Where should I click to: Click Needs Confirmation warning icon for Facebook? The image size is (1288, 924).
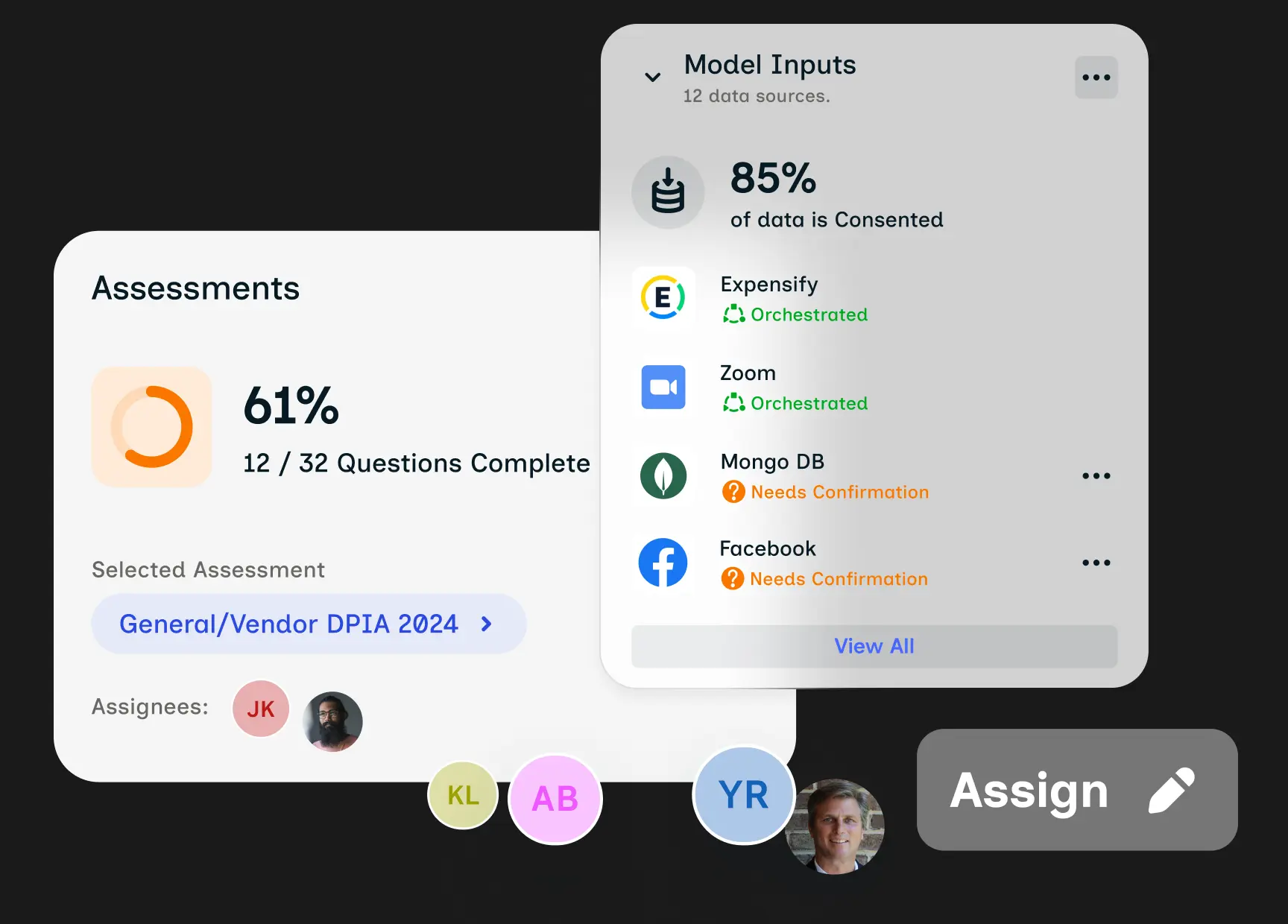click(x=733, y=579)
